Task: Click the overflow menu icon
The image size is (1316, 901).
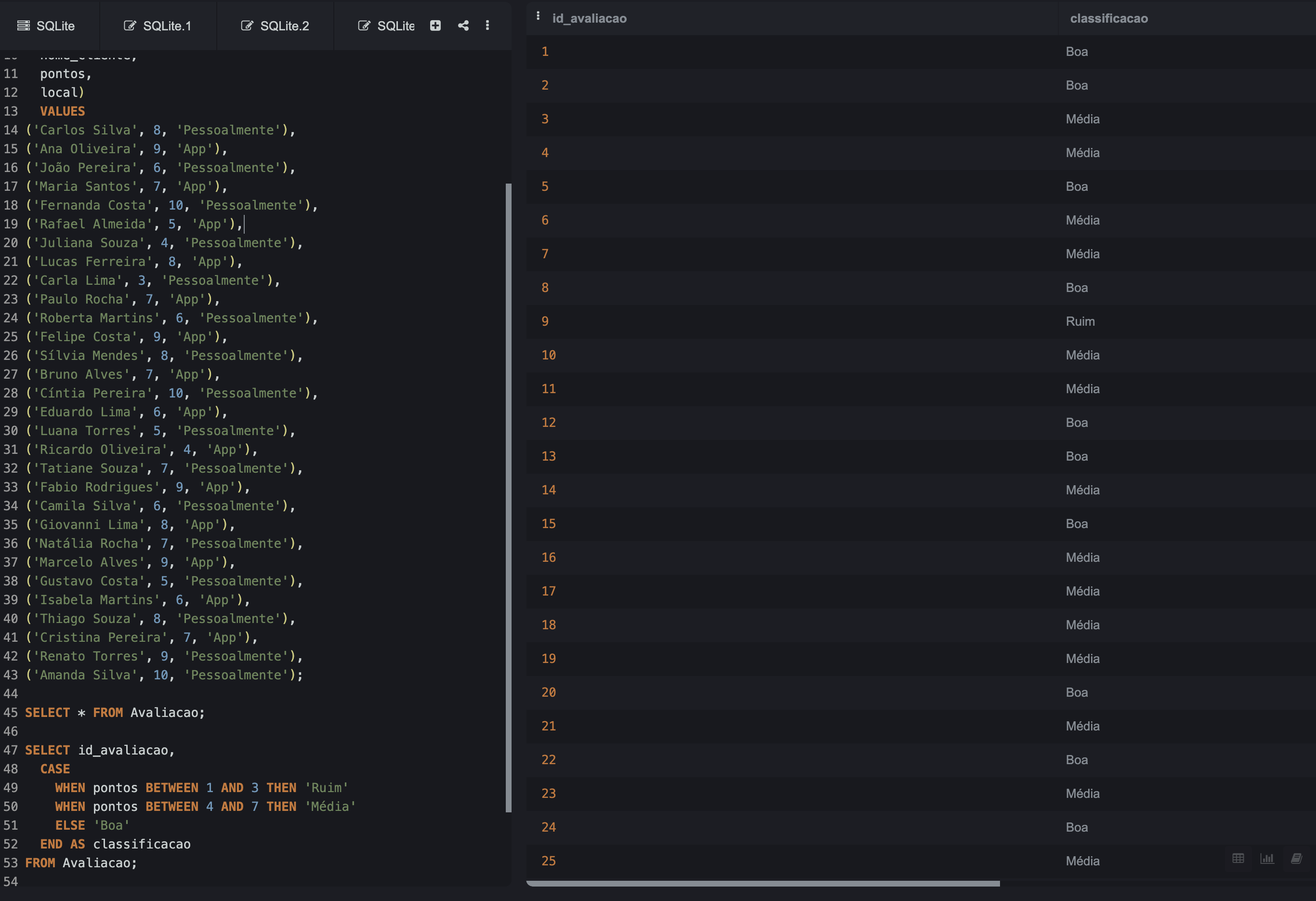Action: pyautogui.click(x=487, y=25)
